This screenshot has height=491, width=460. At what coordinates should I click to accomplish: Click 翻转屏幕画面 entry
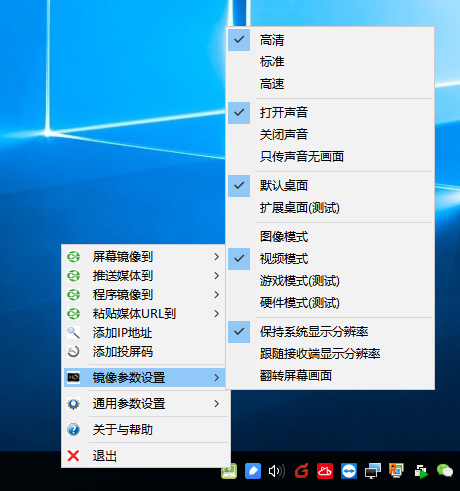tap(330, 376)
